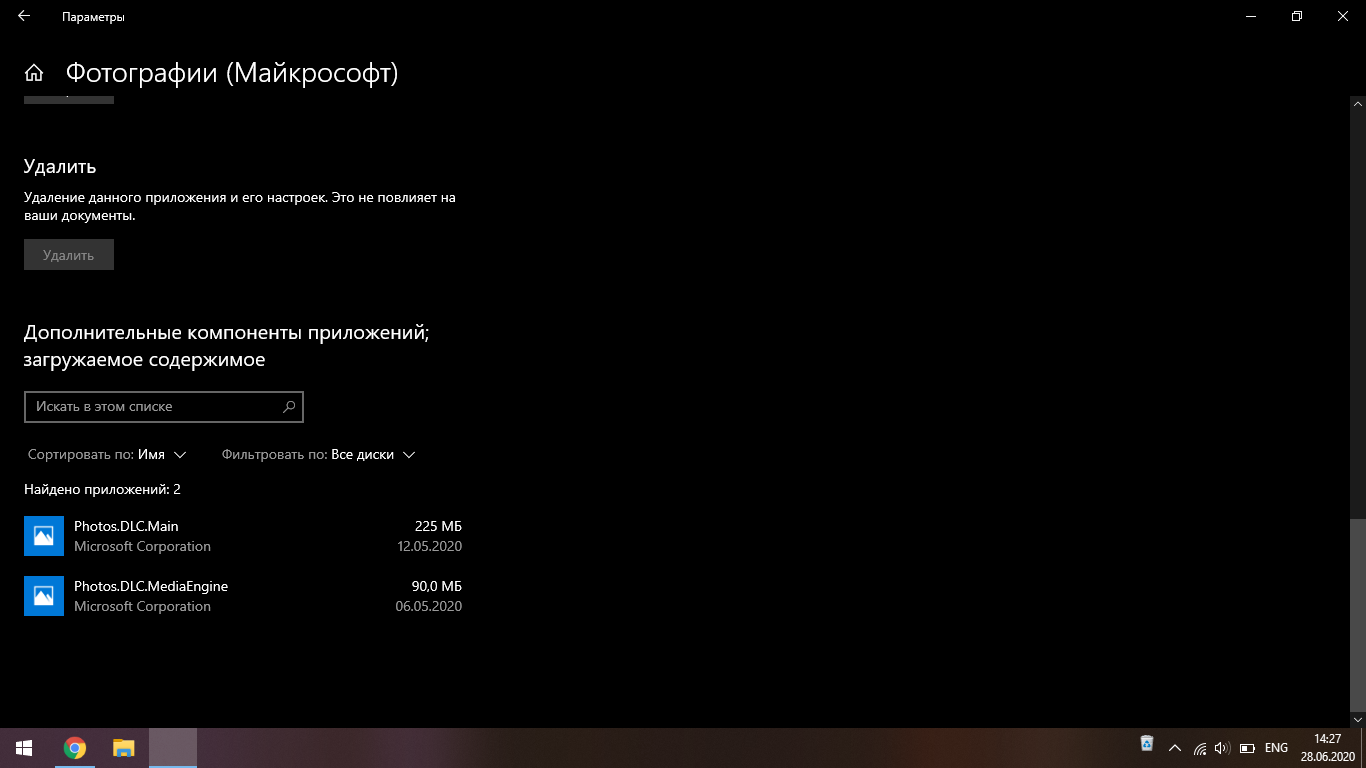The image size is (1366, 768).
Task: Open the Wi-Fi network flyout
Action: point(1200,748)
